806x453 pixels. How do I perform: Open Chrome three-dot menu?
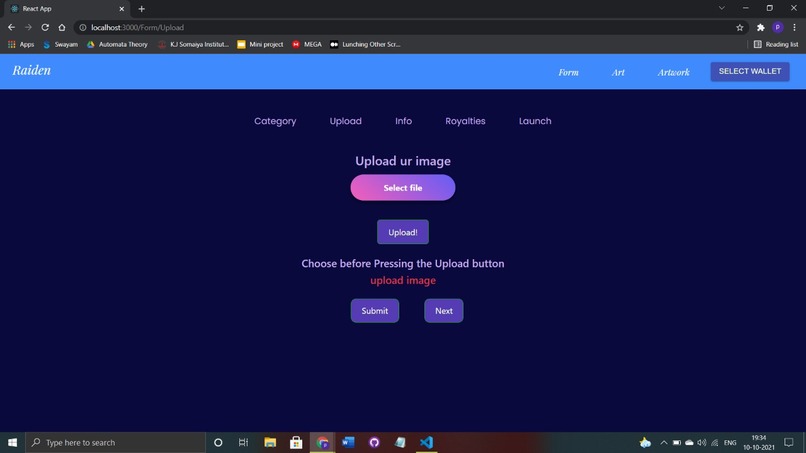[x=794, y=28]
